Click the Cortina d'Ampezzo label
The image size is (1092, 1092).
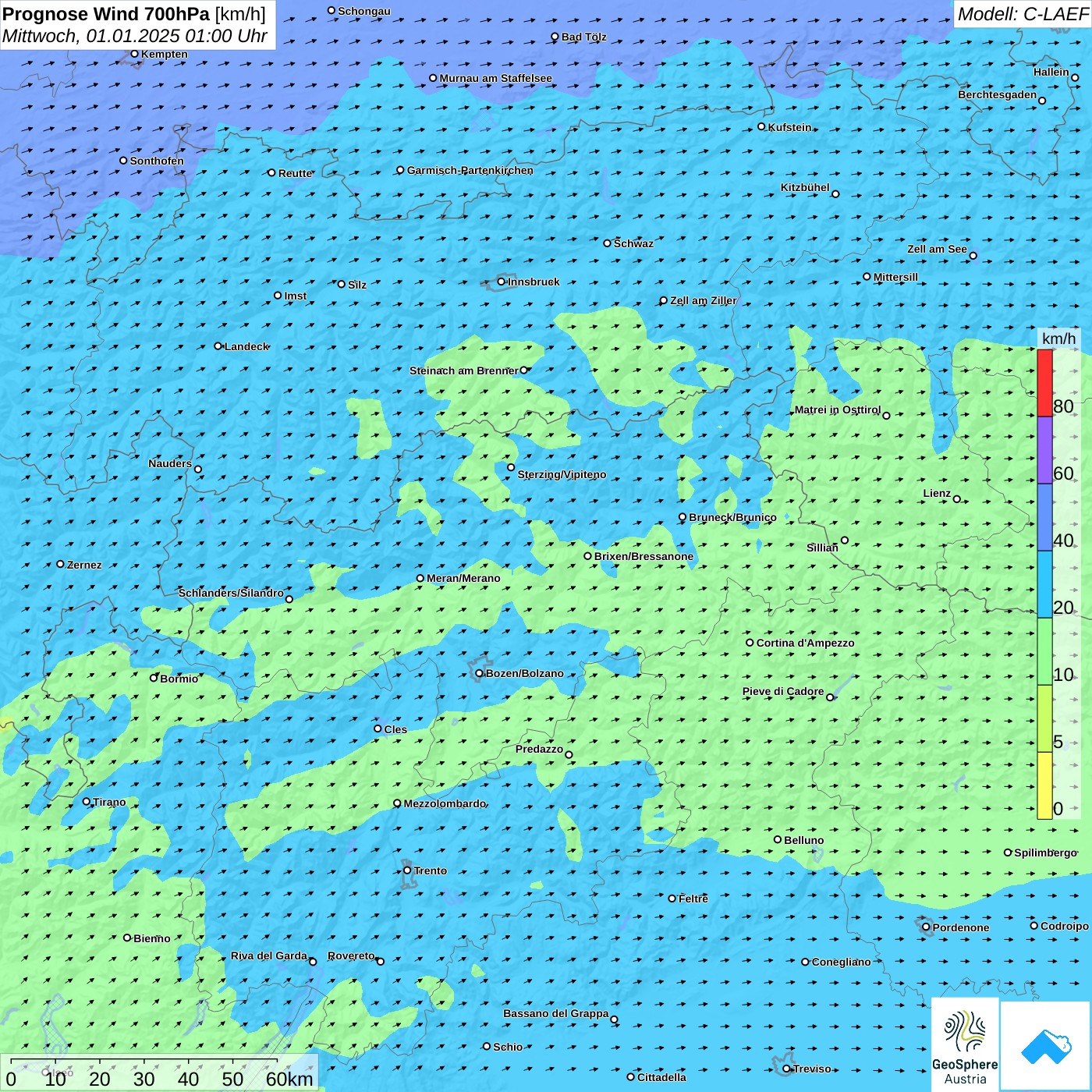pos(806,643)
